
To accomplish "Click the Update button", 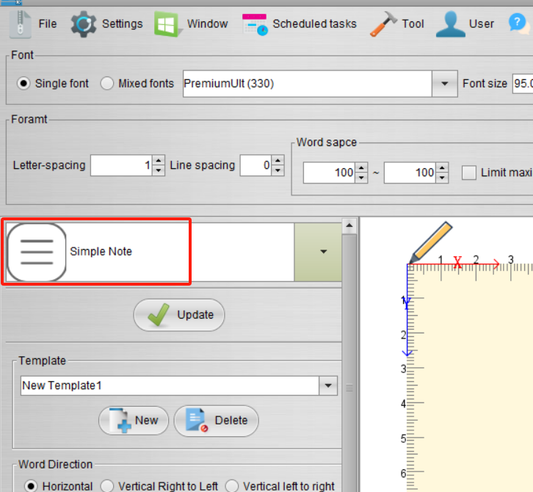I will click(179, 315).
